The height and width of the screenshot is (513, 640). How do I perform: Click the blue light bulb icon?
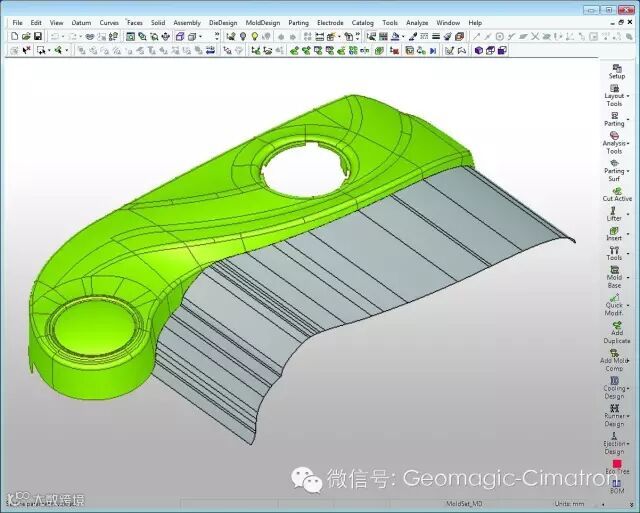click(x=243, y=37)
